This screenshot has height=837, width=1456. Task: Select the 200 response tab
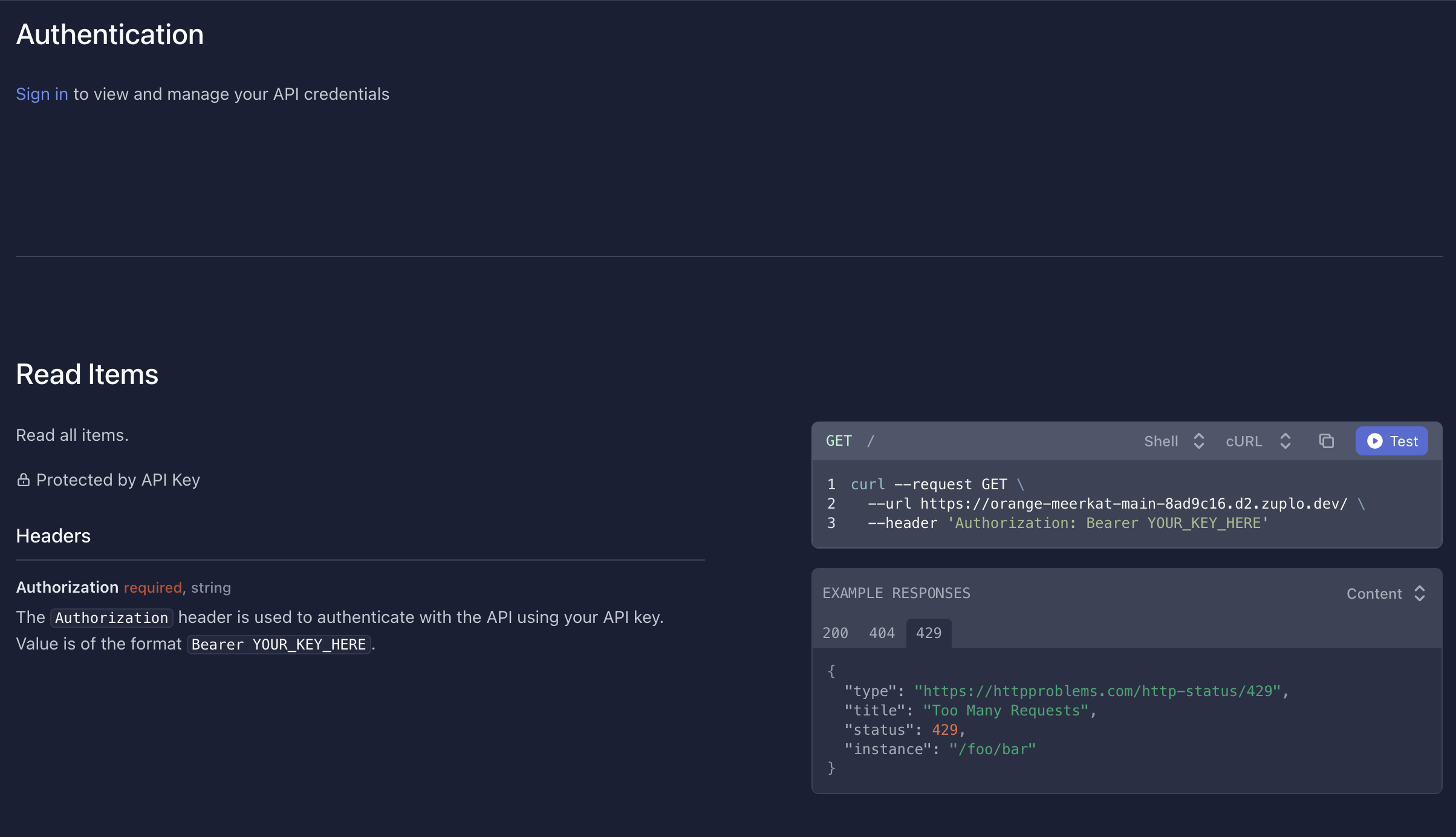(x=834, y=633)
